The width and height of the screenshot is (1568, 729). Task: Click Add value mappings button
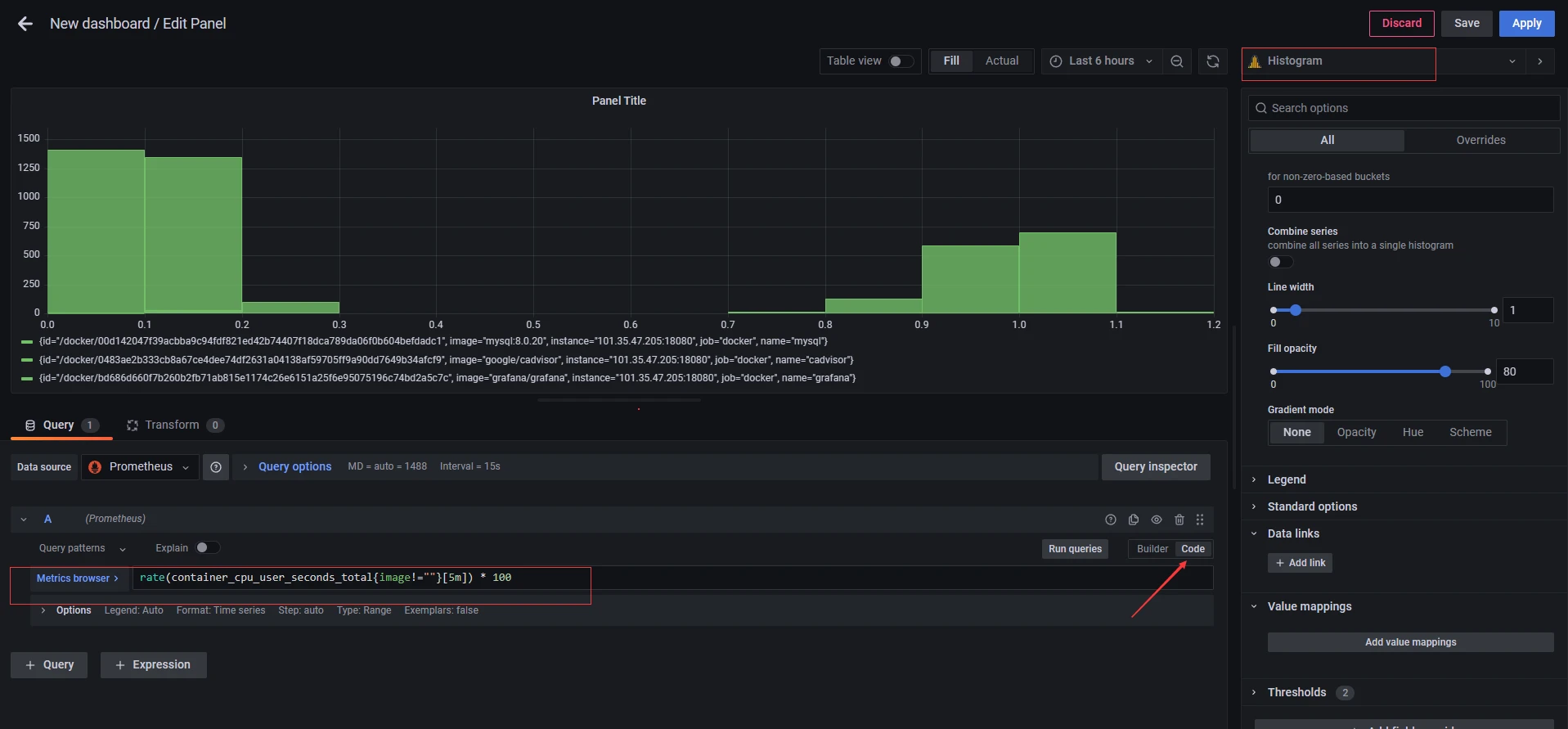pos(1410,642)
